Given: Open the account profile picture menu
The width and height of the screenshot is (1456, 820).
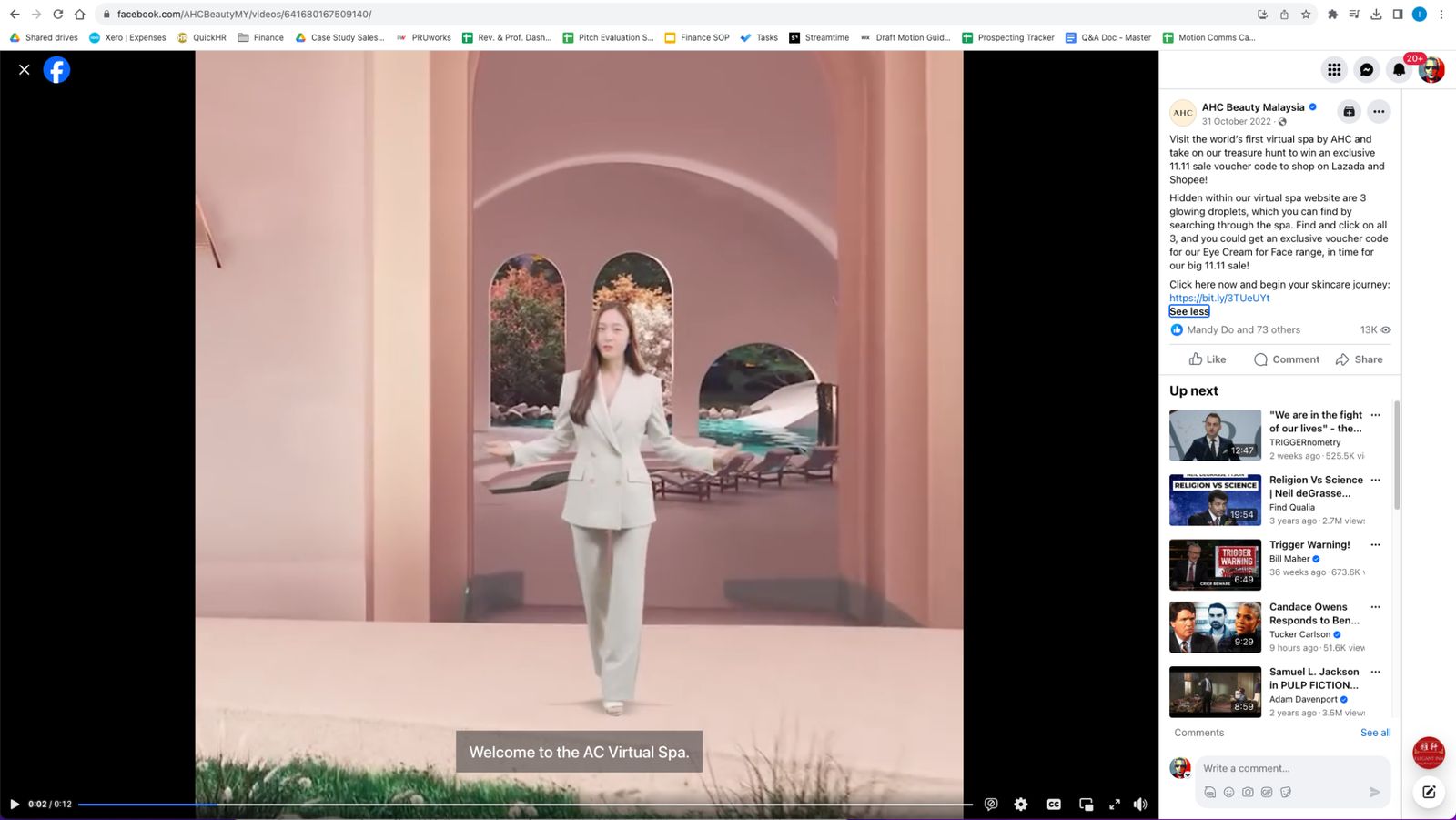Looking at the screenshot, I should coord(1431,69).
